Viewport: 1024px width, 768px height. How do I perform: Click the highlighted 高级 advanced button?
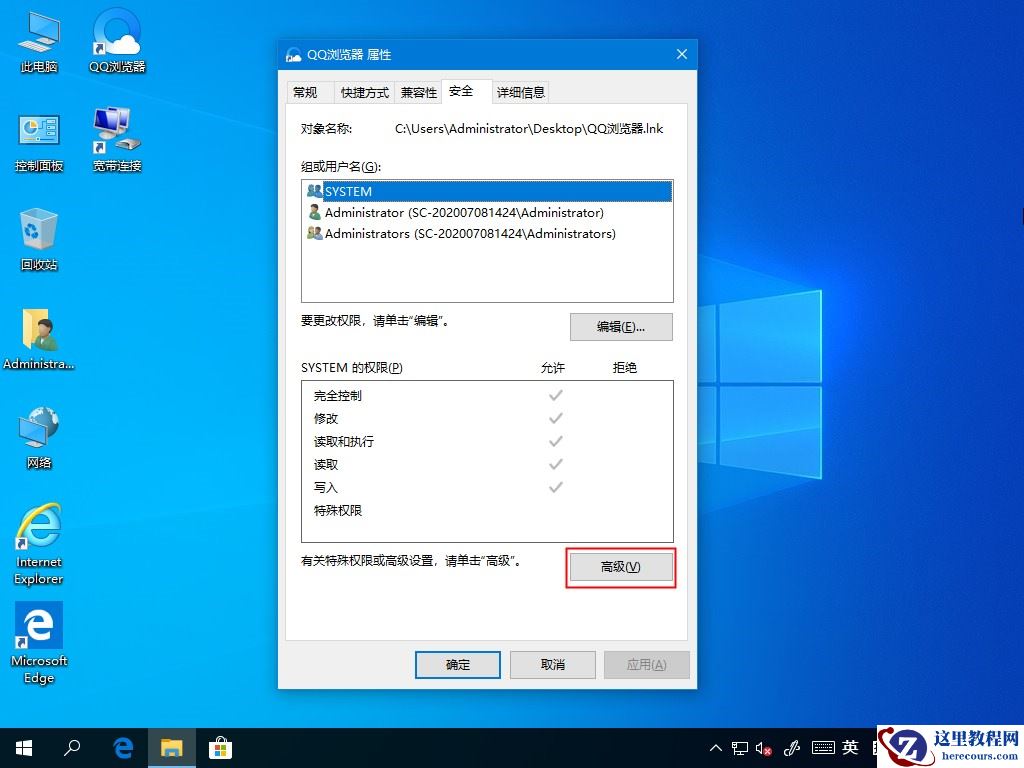click(620, 567)
